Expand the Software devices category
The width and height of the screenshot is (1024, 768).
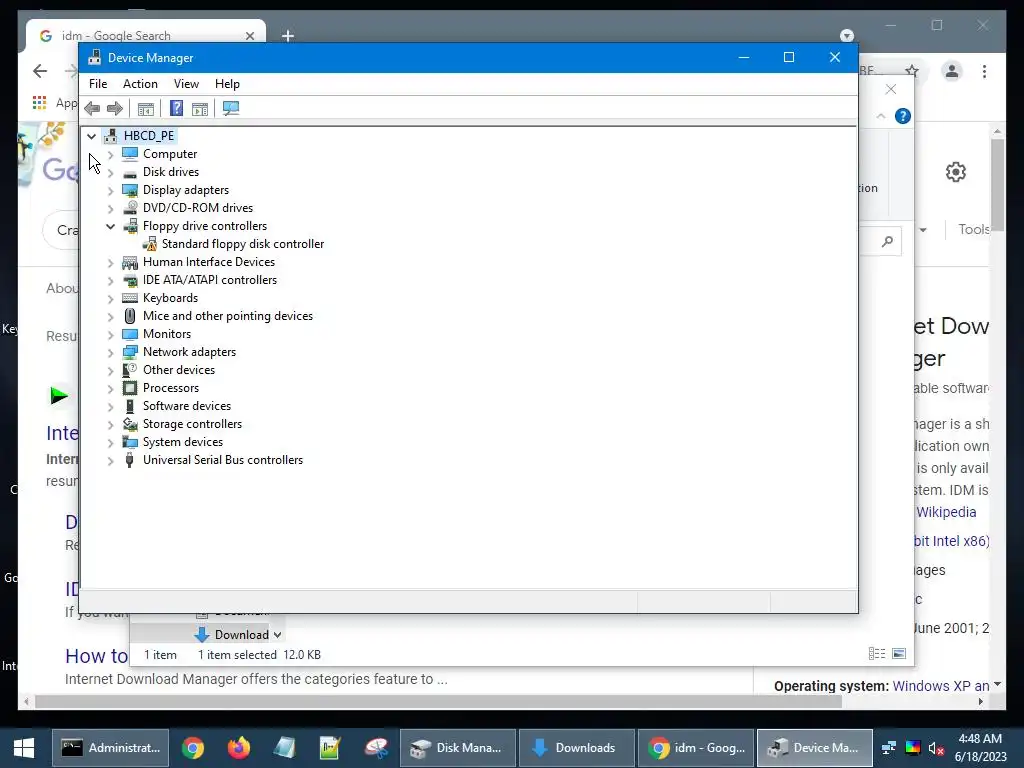pyautogui.click(x=110, y=406)
